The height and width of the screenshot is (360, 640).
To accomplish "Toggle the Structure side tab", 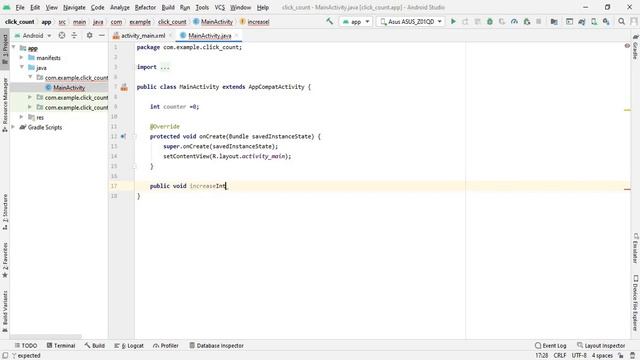I will click(5, 212).
